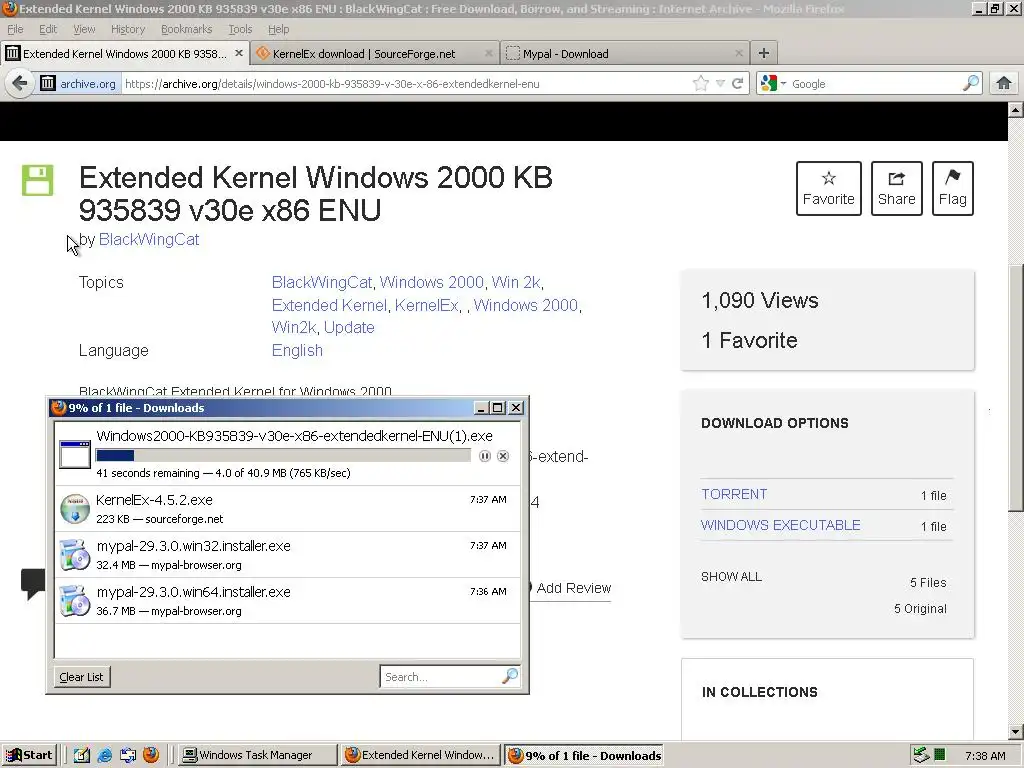
Task: Open the Start menu
Action: click(29, 755)
